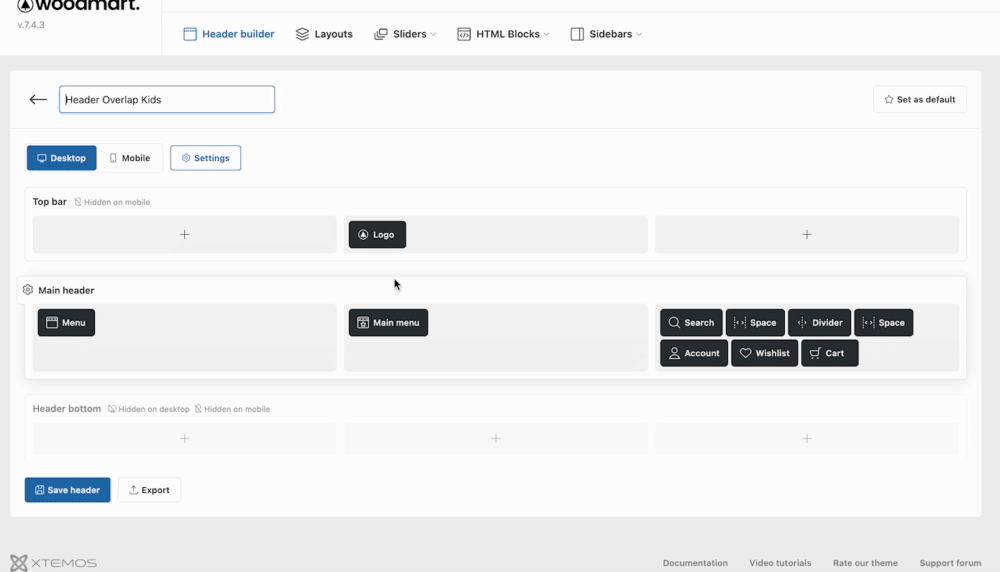1000x572 pixels.
Task: Add element to Top bar left column
Action: tap(184, 235)
